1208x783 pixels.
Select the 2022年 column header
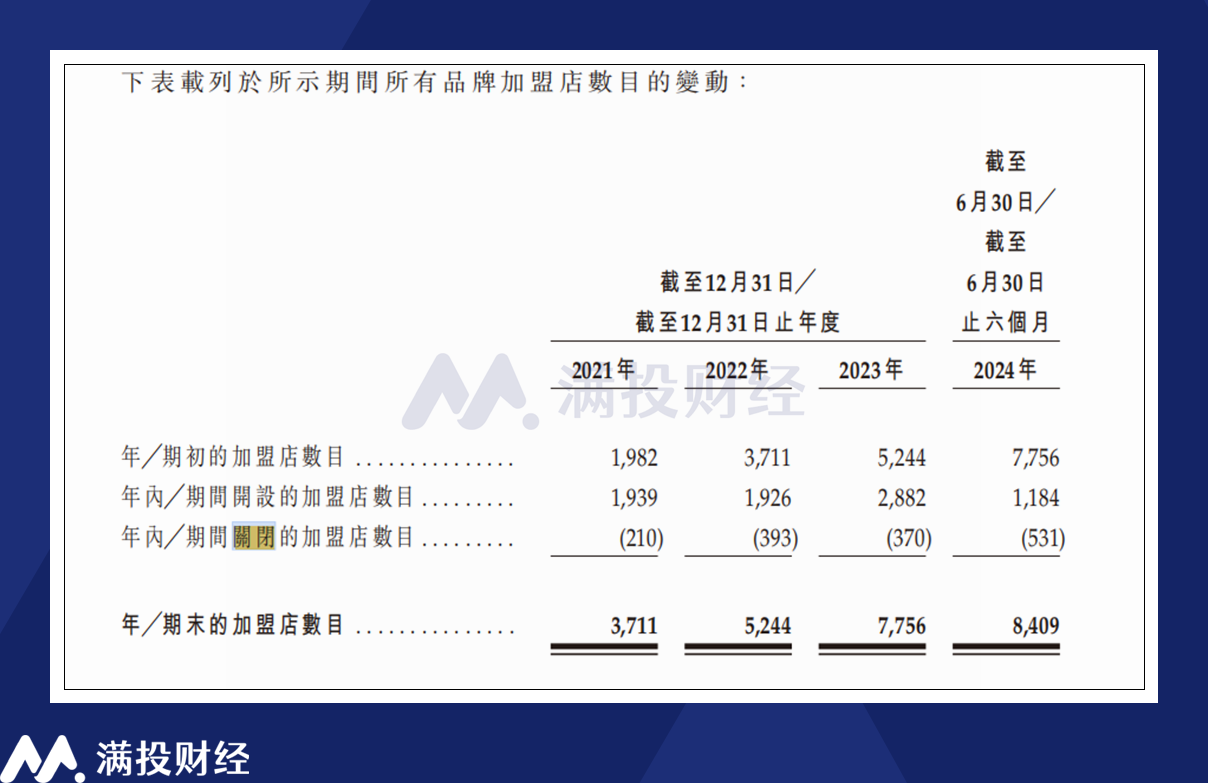[x=737, y=370]
